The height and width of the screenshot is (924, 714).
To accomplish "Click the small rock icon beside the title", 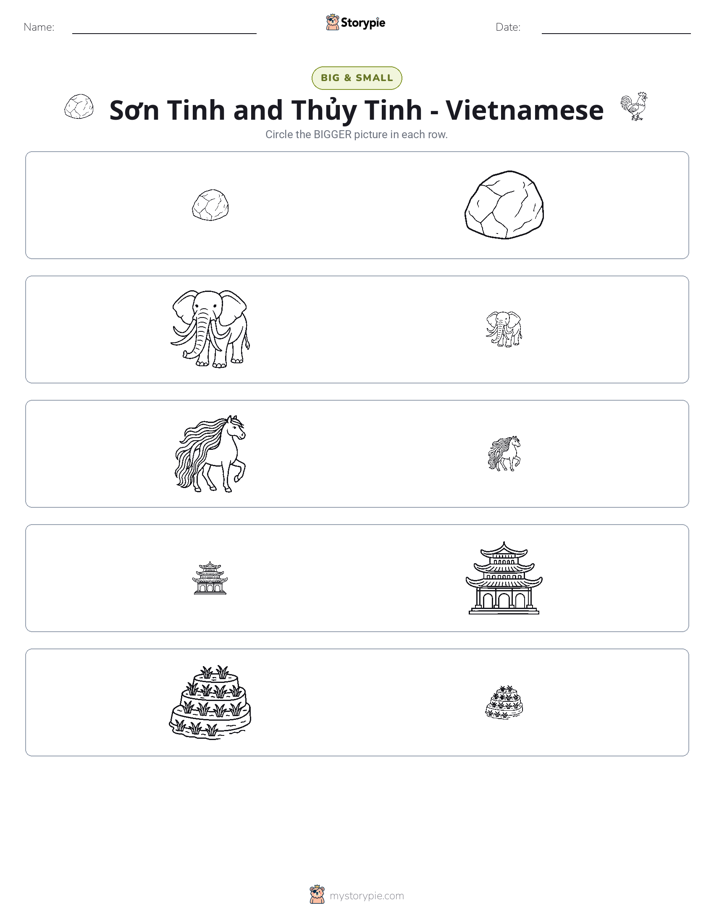I will (79, 107).
